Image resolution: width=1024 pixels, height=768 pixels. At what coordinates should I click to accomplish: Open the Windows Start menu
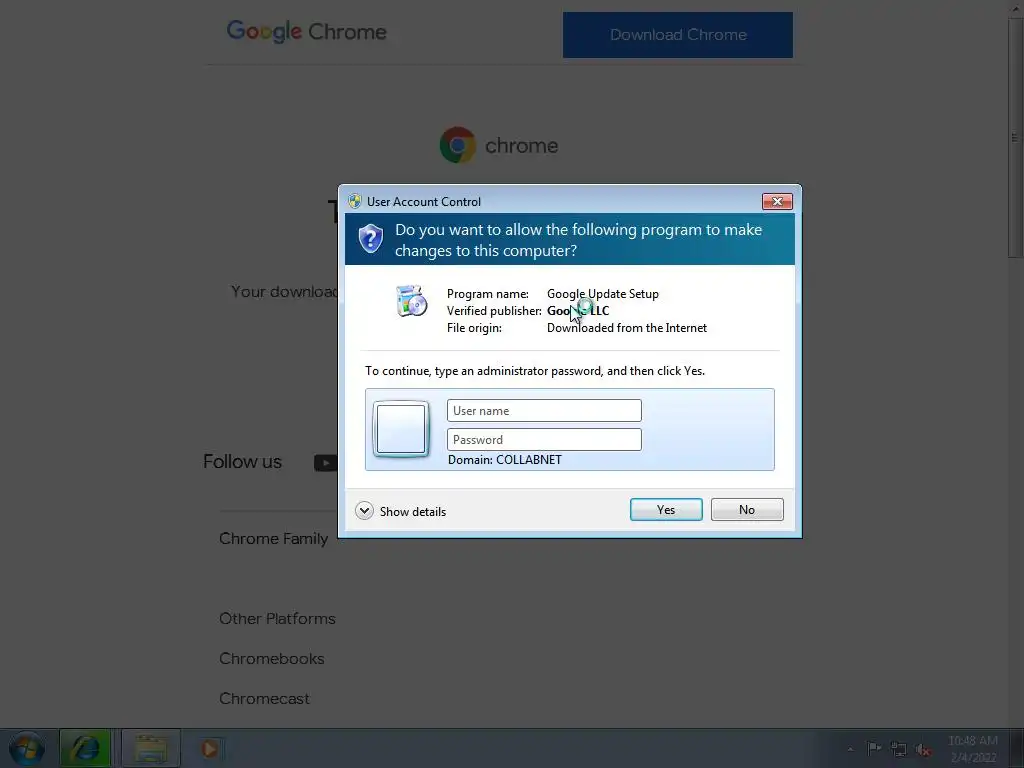[27, 748]
